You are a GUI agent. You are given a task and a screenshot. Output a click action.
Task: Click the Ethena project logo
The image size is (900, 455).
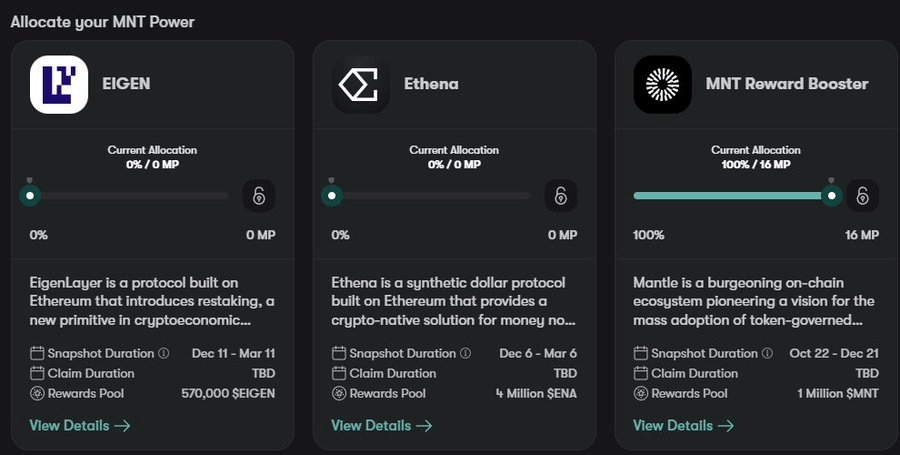point(361,84)
